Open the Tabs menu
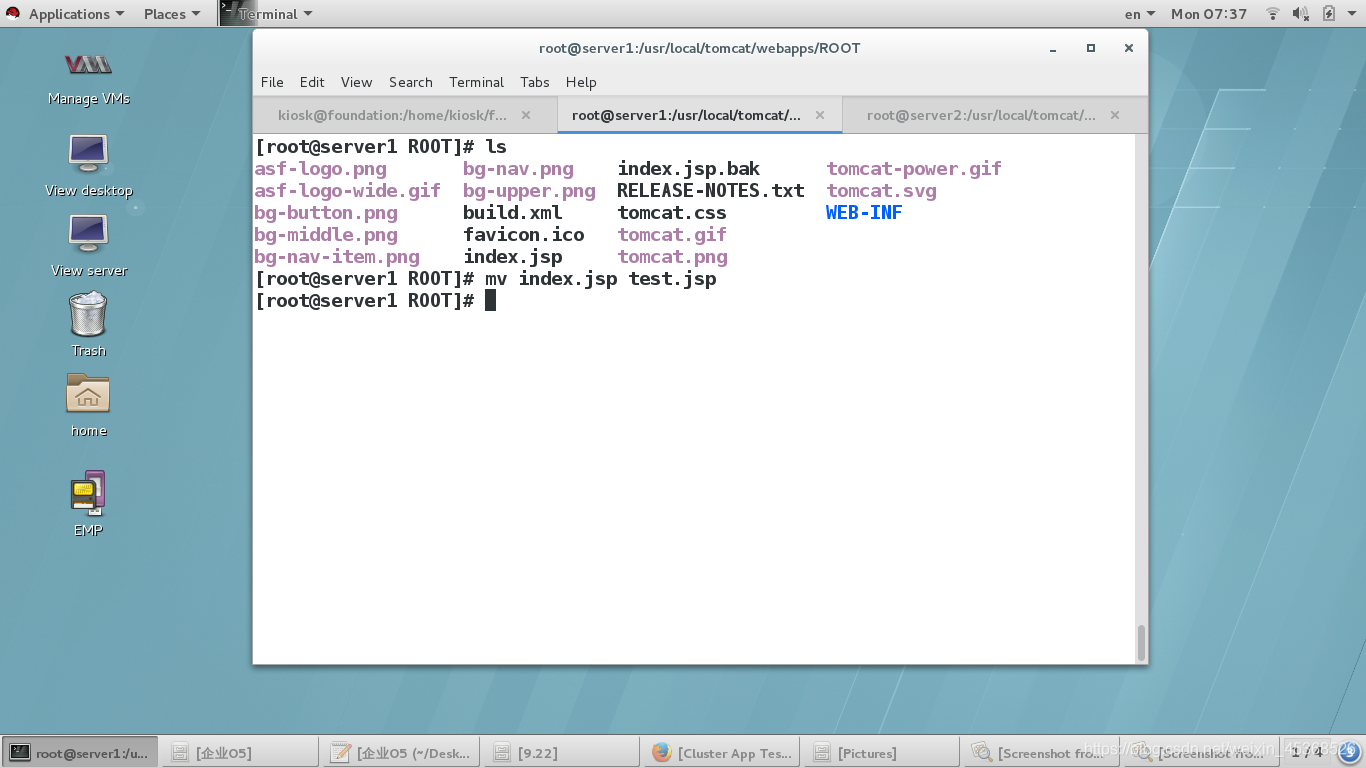Image resolution: width=1366 pixels, height=768 pixels. click(535, 82)
